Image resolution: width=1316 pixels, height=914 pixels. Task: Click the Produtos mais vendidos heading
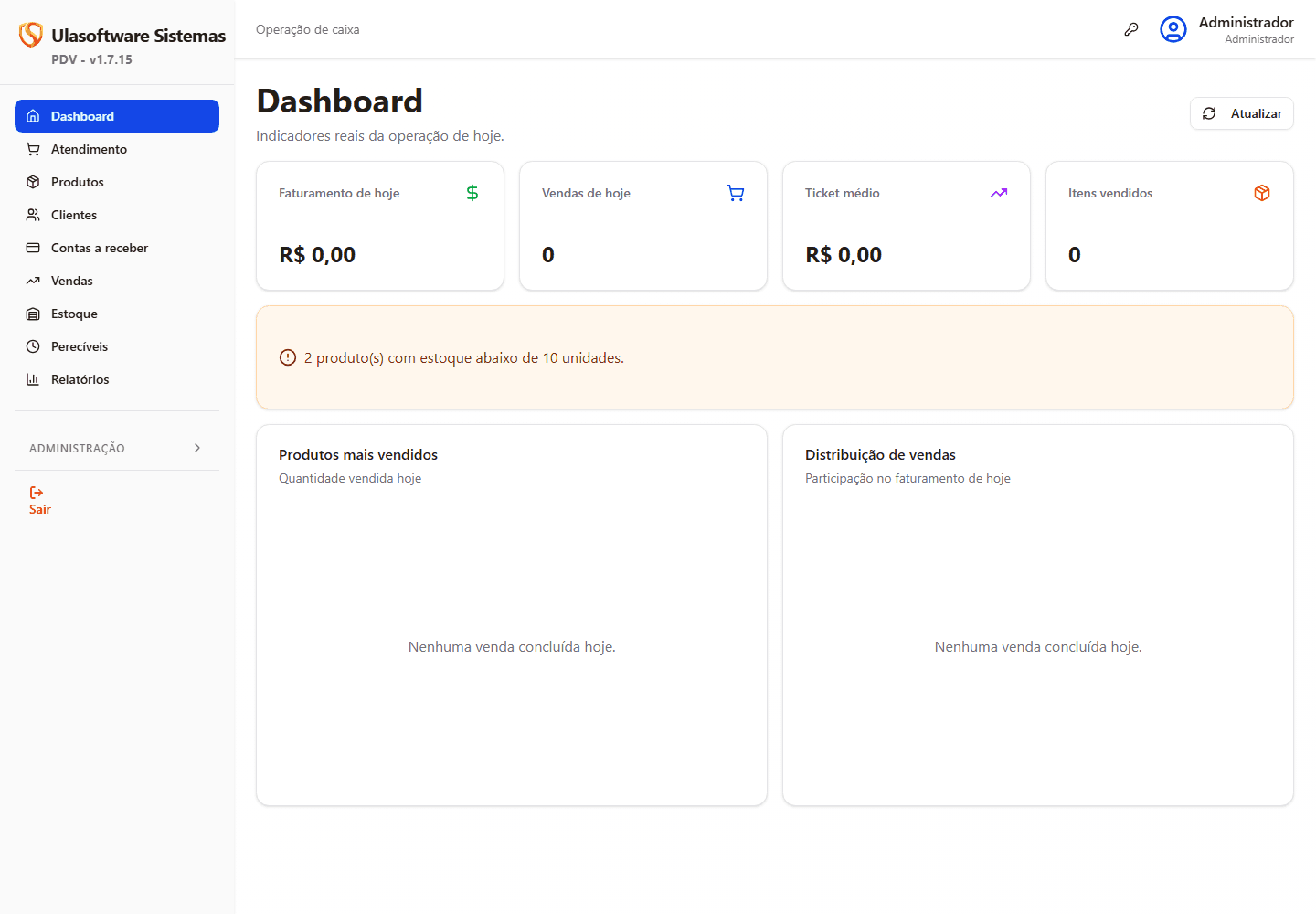click(358, 454)
